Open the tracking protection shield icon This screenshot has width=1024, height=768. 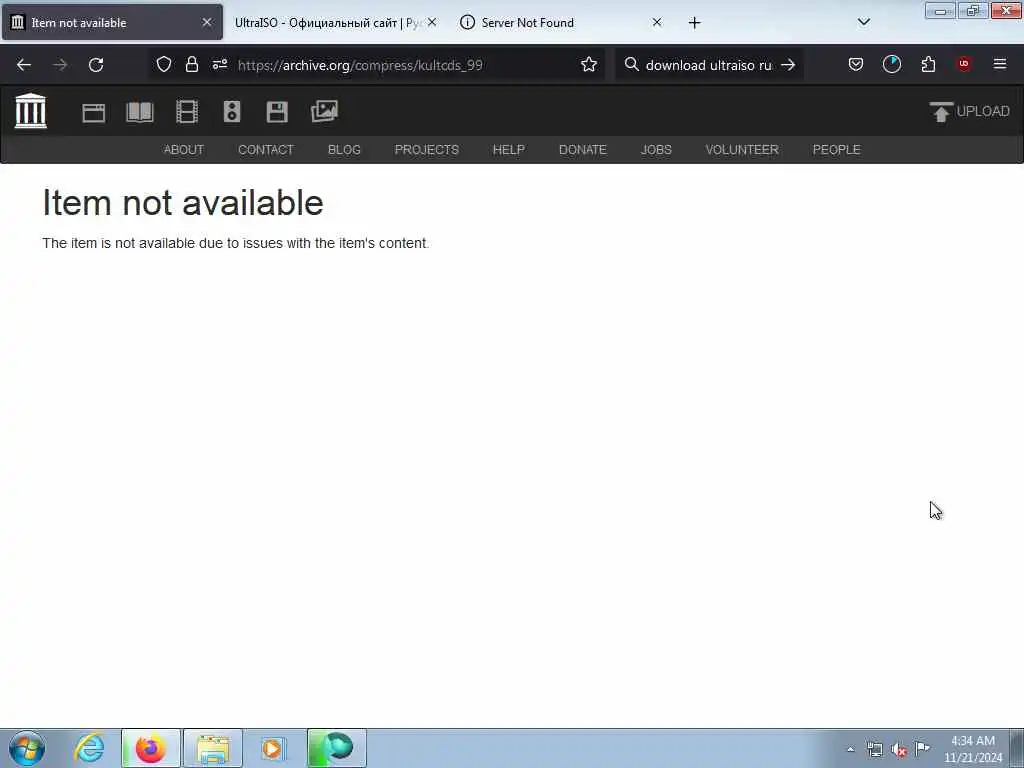(164, 64)
